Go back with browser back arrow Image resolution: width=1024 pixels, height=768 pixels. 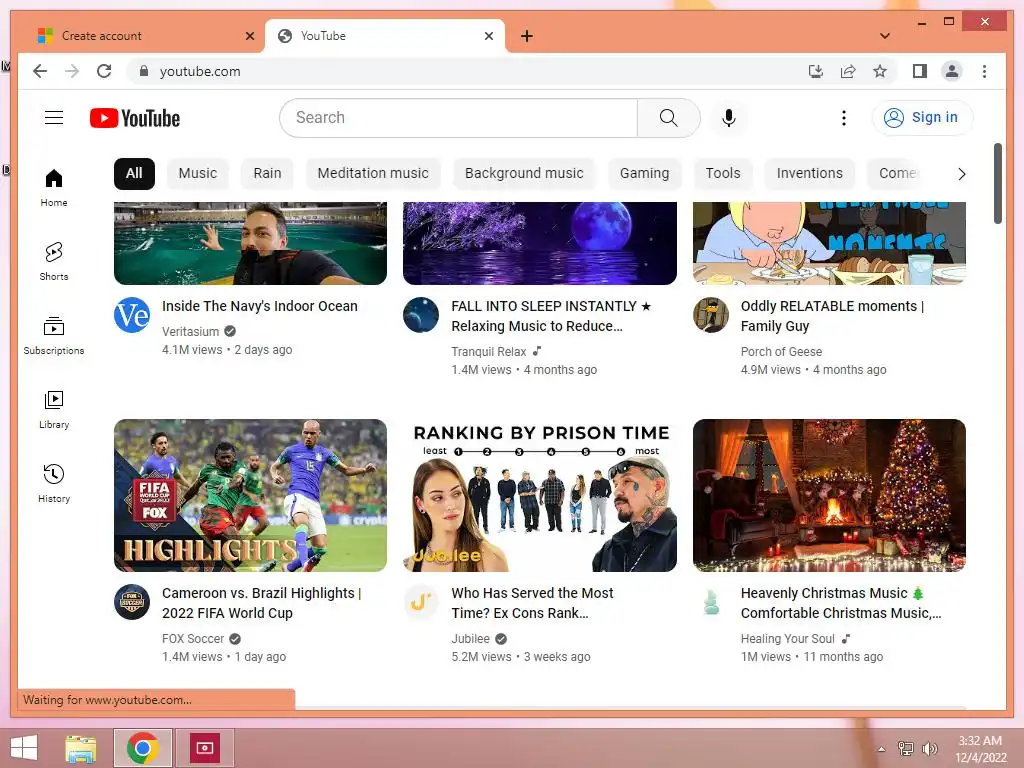pyautogui.click(x=40, y=71)
